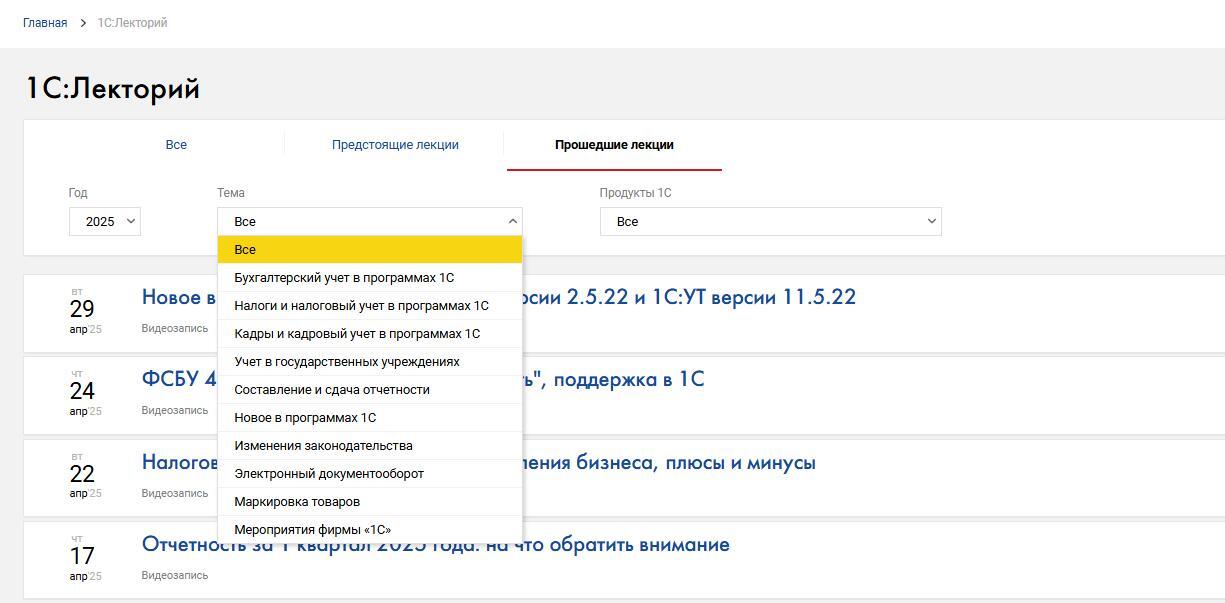
Task: Click the 17 апр date block
Action: tap(84, 558)
